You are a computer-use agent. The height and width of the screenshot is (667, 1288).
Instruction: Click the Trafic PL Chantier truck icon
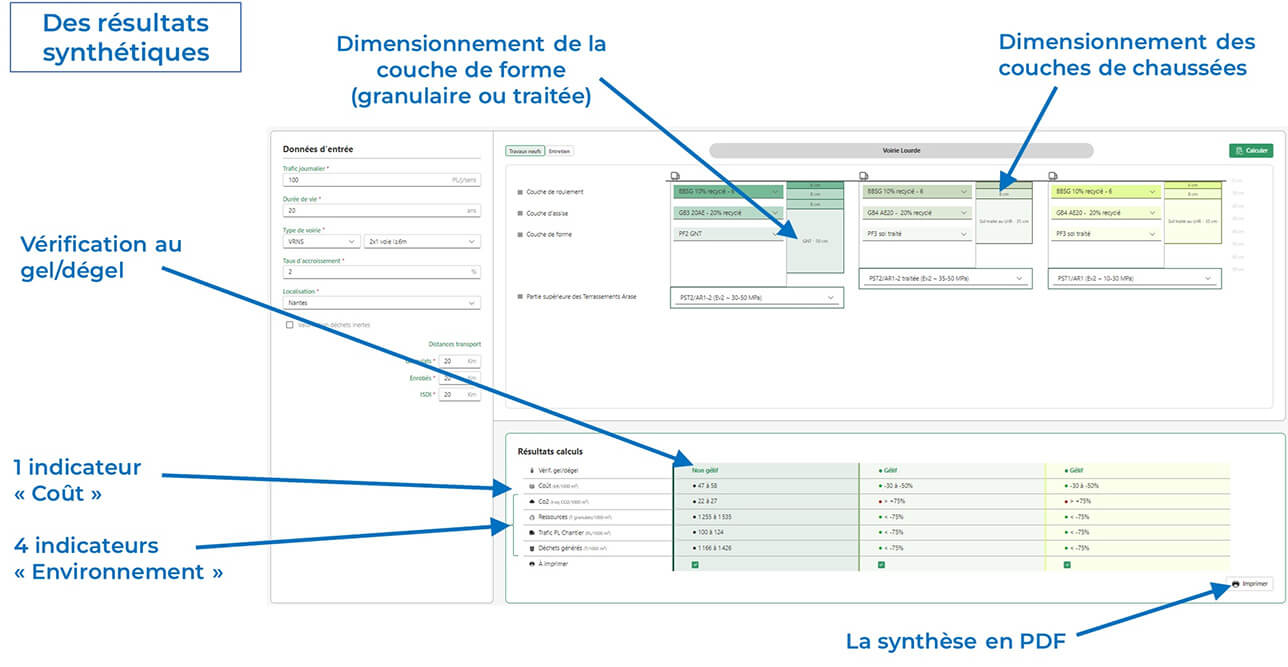click(x=531, y=533)
